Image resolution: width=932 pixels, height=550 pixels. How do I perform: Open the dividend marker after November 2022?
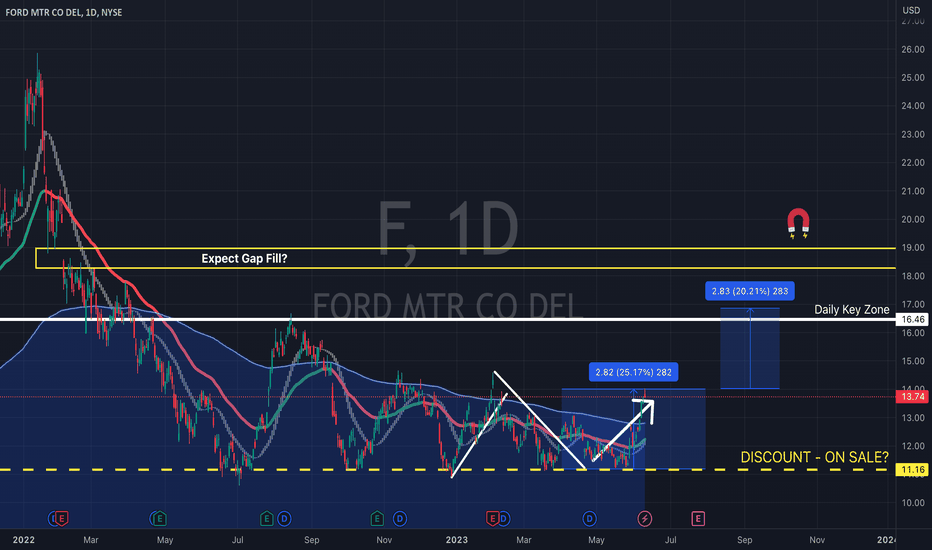(x=400, y=518)
